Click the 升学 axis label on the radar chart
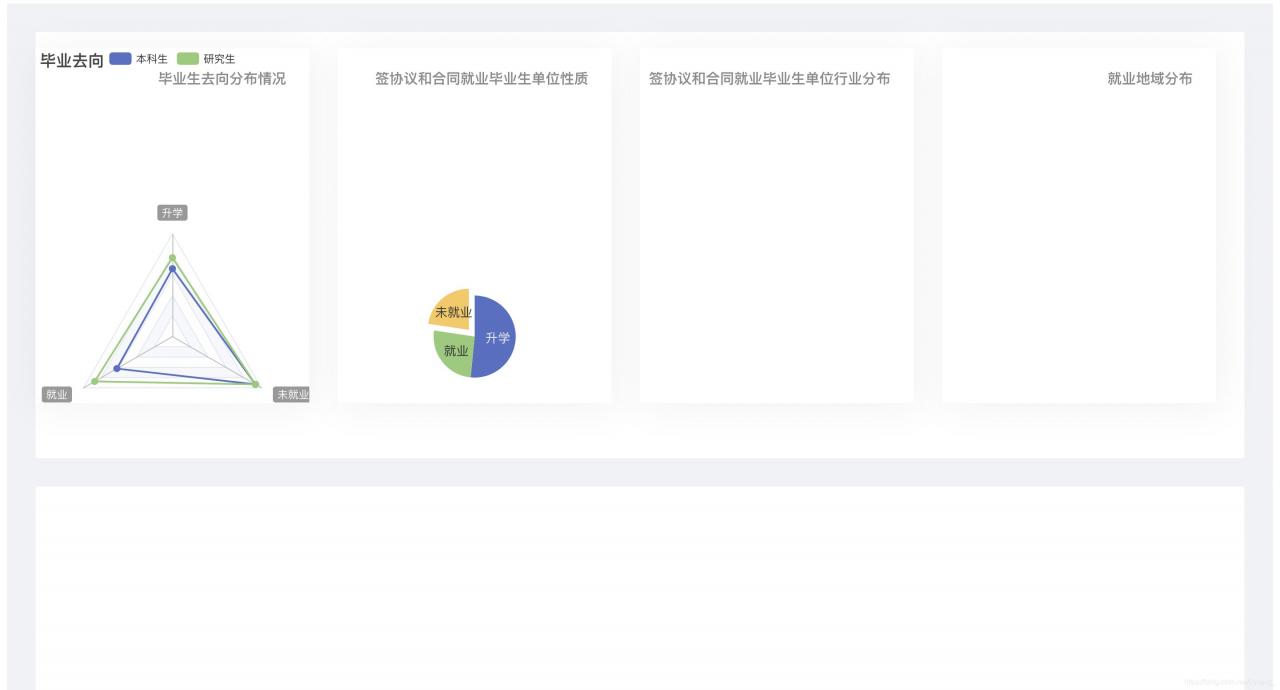The image size is (1280, 690). tap(172, 211)
